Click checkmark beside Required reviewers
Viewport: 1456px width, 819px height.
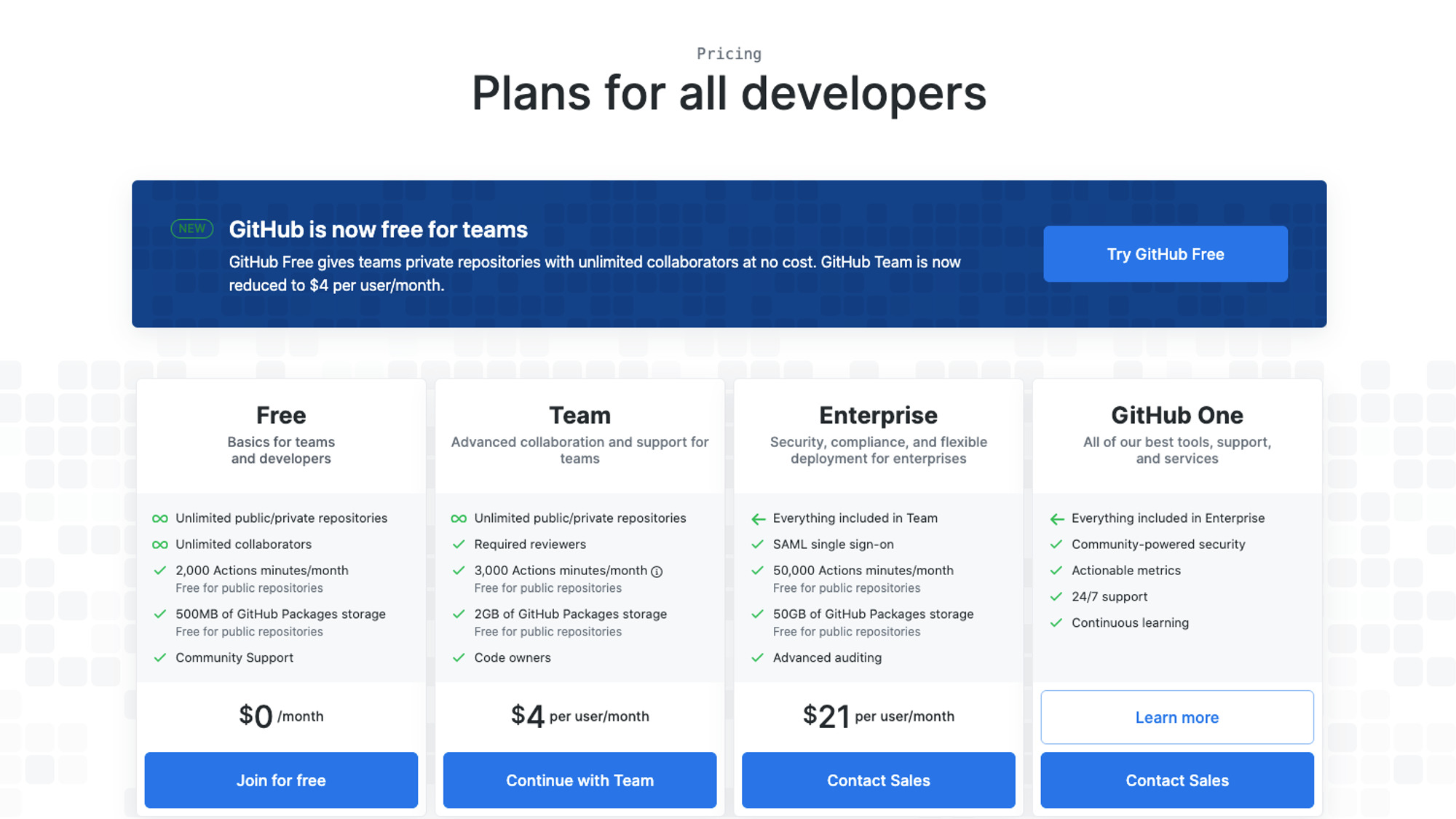[459, 545]
